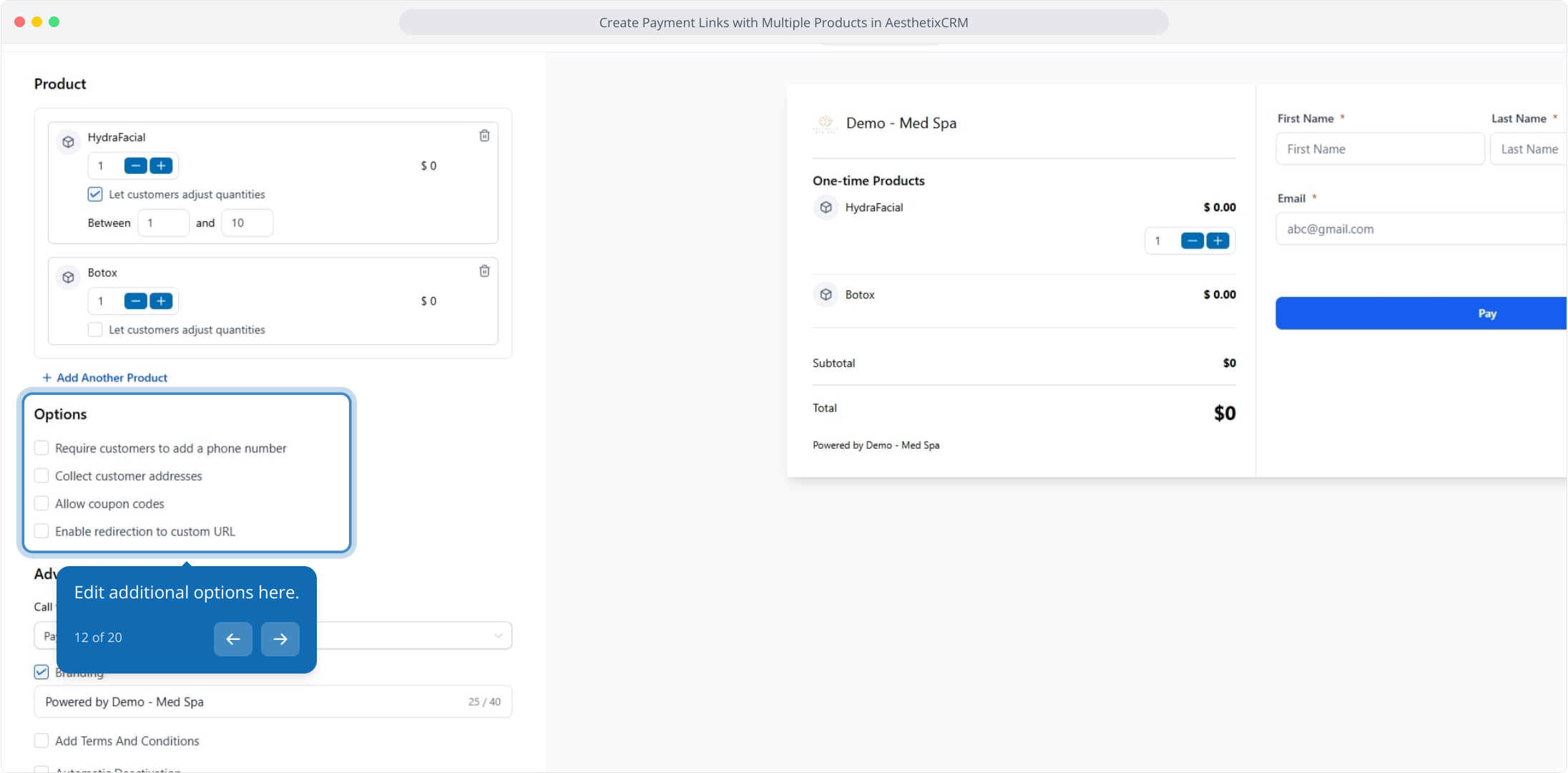Increase HydraFacial quantity in checkout preview
Screen dimensions: 1568x773
point(1217,241)
